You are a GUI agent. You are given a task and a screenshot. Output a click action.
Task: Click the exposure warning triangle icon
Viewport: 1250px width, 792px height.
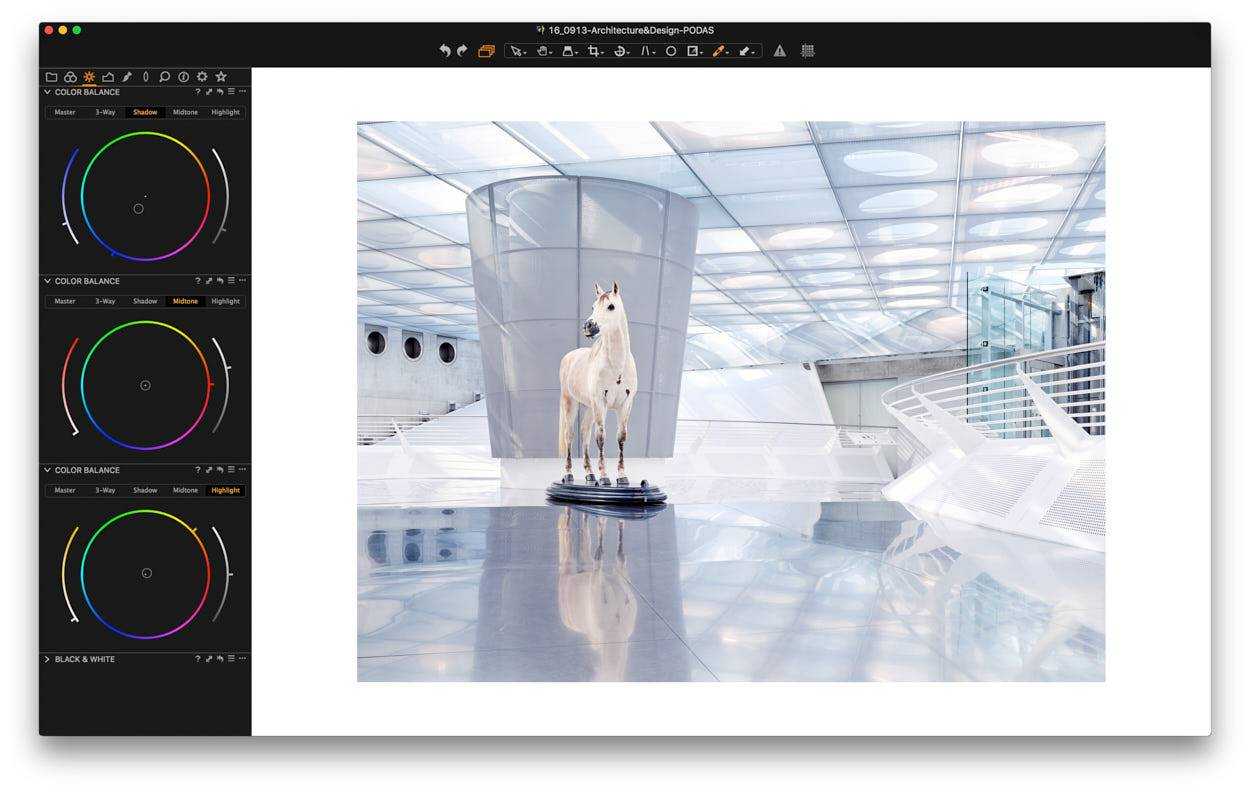(780, 51)
